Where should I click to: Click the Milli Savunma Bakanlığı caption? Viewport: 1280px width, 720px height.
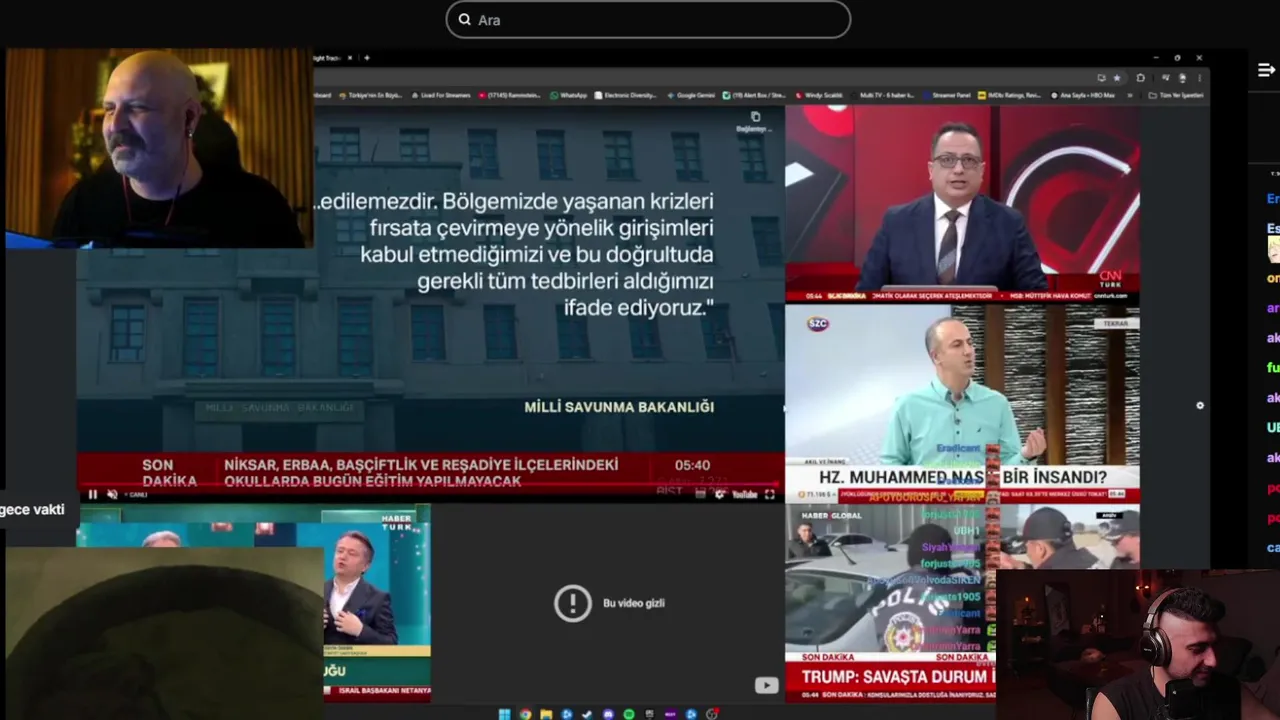click(619, 407)
